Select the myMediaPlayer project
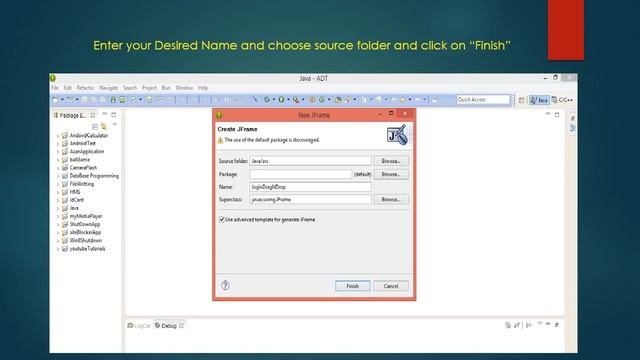Image resolution: width=640 pixels, height=360 pixels. pos(86,216)
